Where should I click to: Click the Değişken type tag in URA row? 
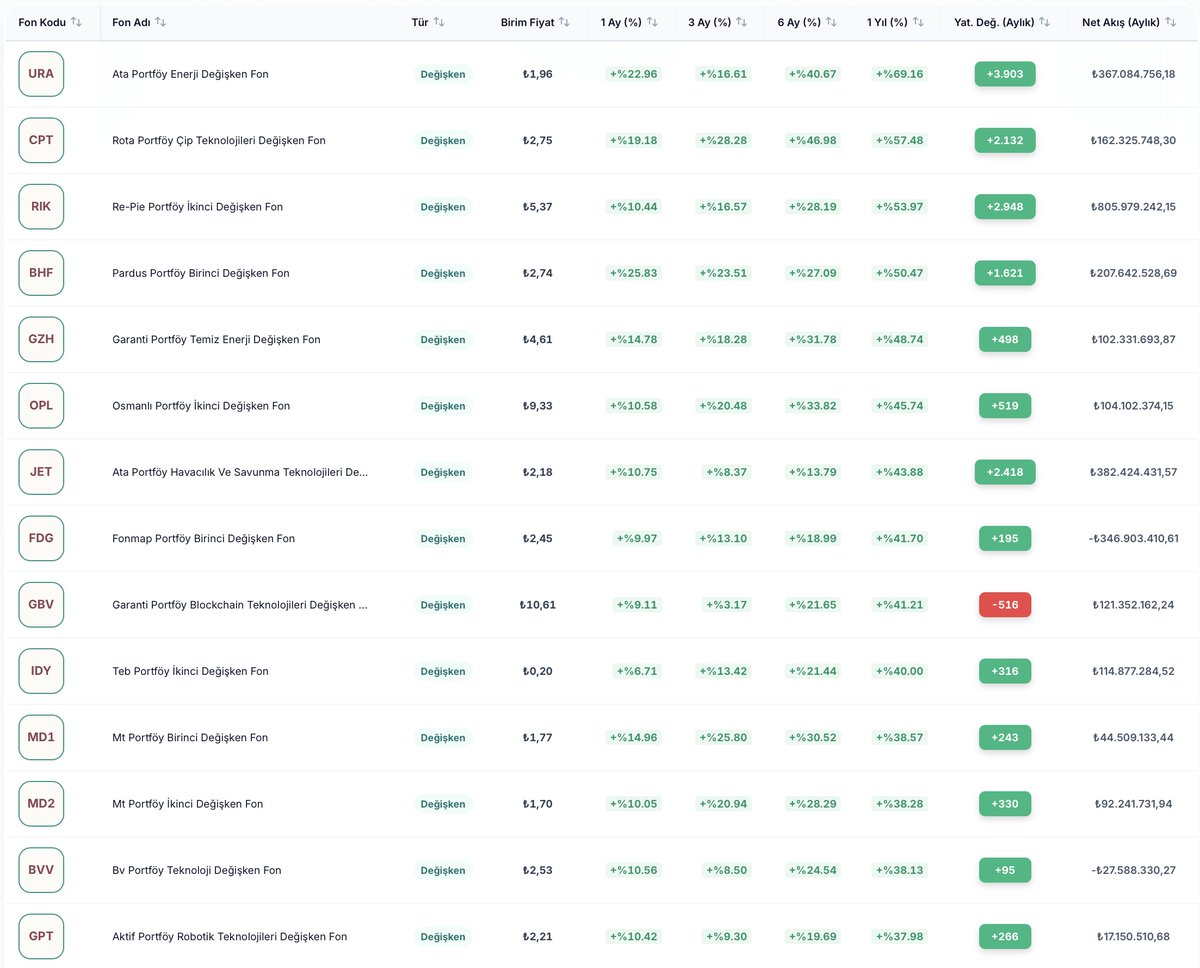[x=443, y=74]
